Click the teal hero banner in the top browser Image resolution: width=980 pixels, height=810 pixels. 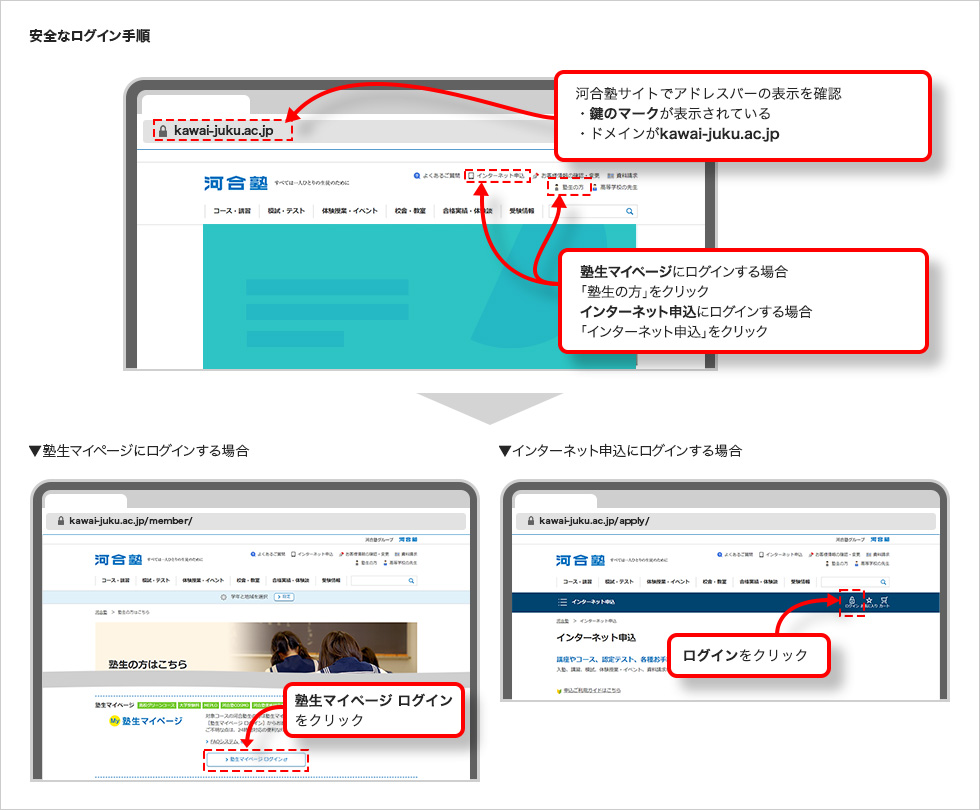coord(419,296)
